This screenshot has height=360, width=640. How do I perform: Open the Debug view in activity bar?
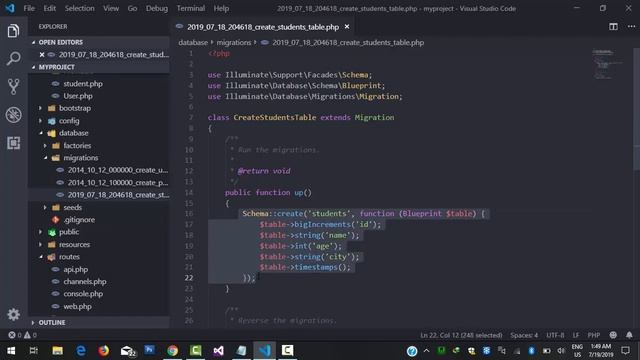[x=13, y=115]
